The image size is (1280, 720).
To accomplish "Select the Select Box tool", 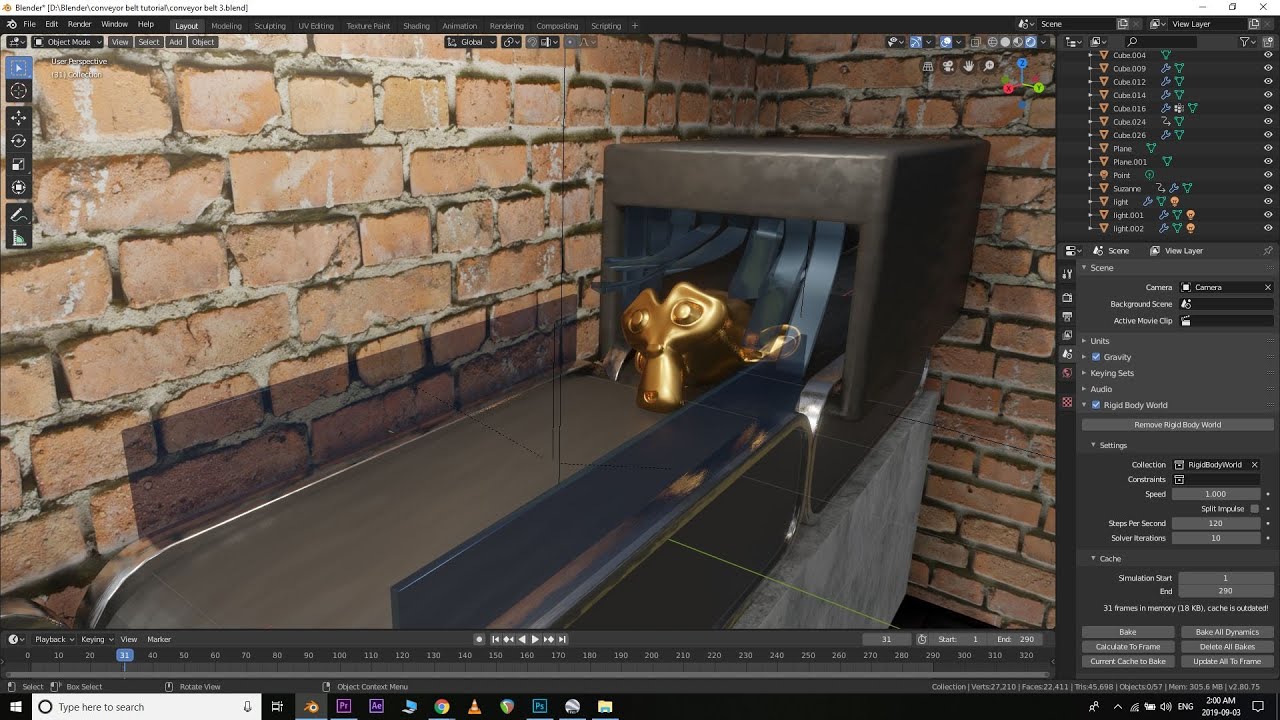I will [18, 68].
